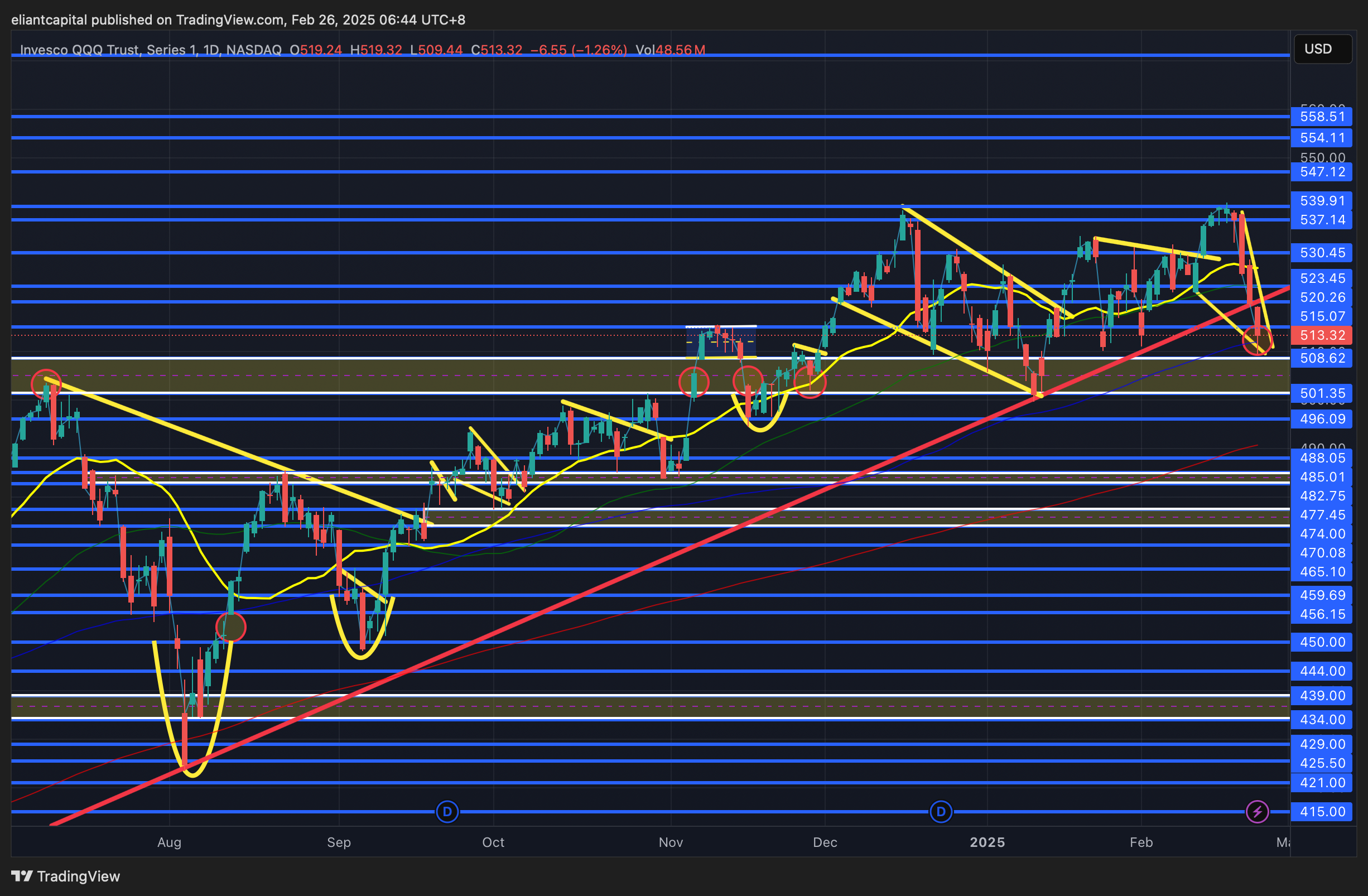This screenshot has width=1368, height=896.
Task: Open the USD currency selector
Action: pos(1322,49)
